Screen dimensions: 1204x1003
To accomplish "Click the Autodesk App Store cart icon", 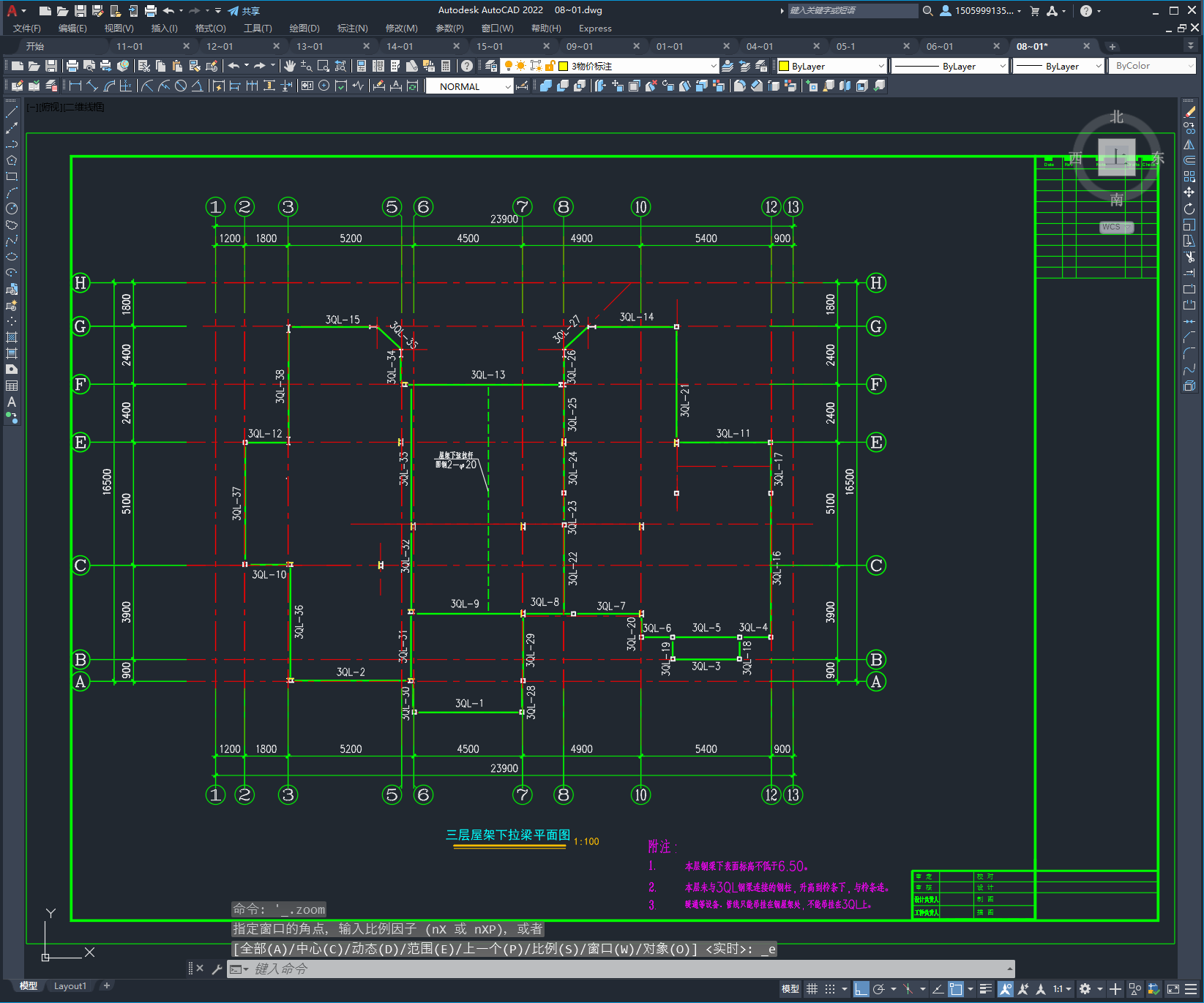I will (x=1035, y=11).
